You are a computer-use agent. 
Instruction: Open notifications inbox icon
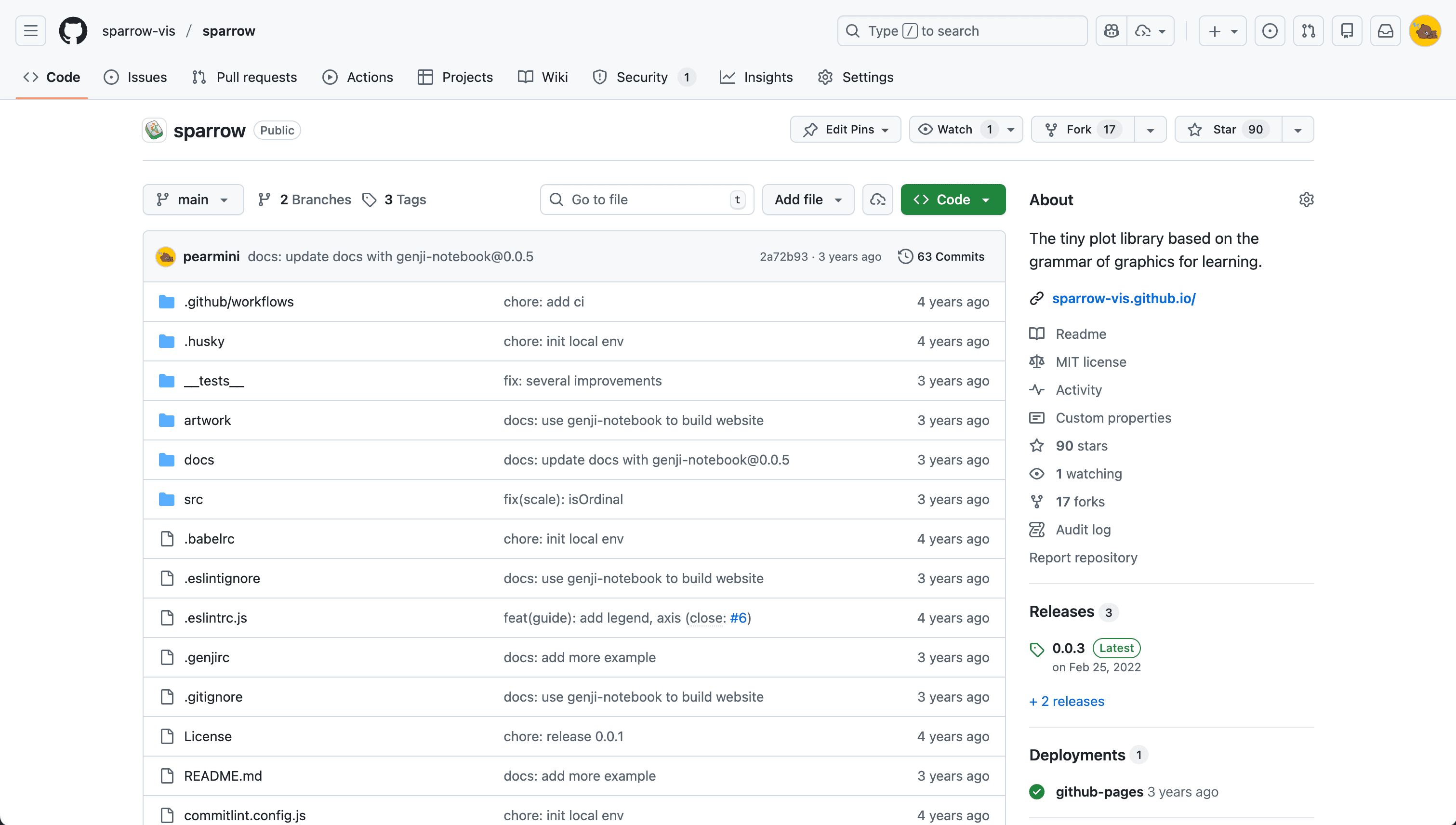click(x=1385, y=30)
